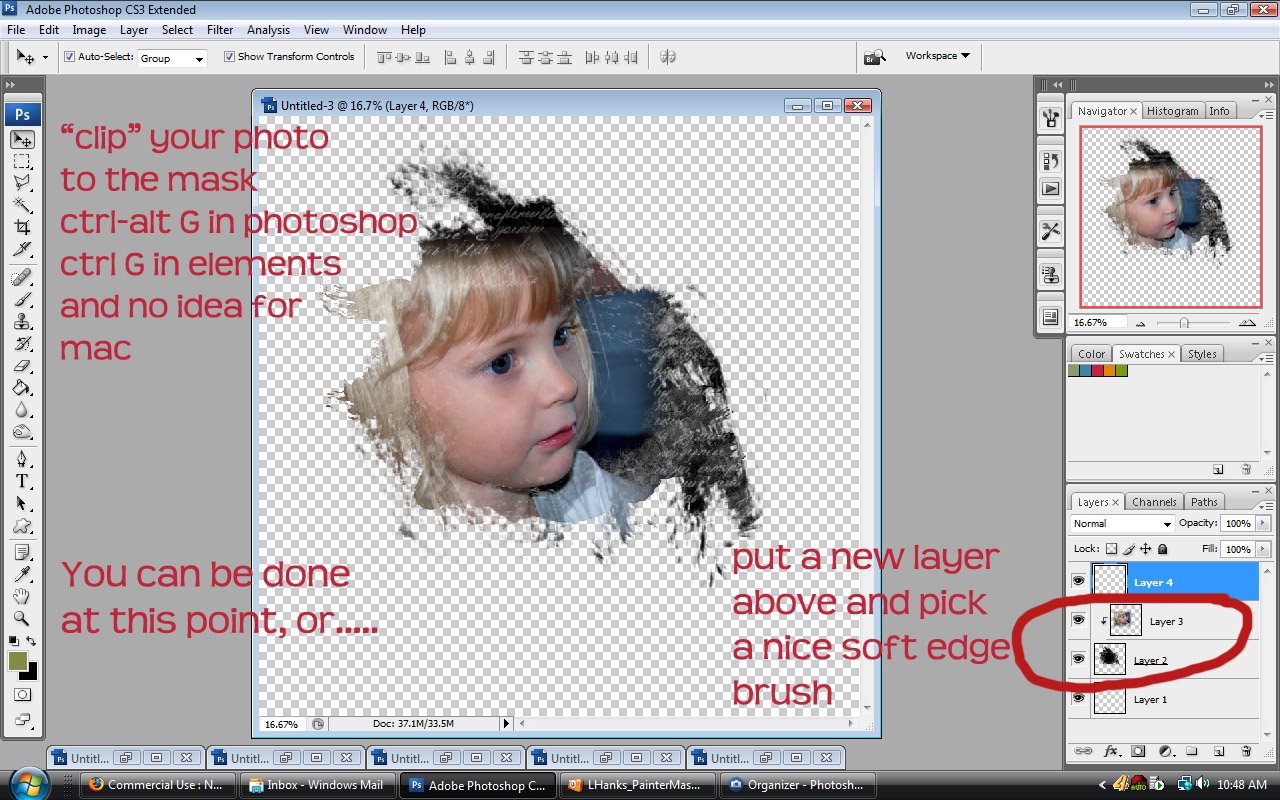
Task: Add a layer mask in Layers panel
Action: [x=1138, y=751]
